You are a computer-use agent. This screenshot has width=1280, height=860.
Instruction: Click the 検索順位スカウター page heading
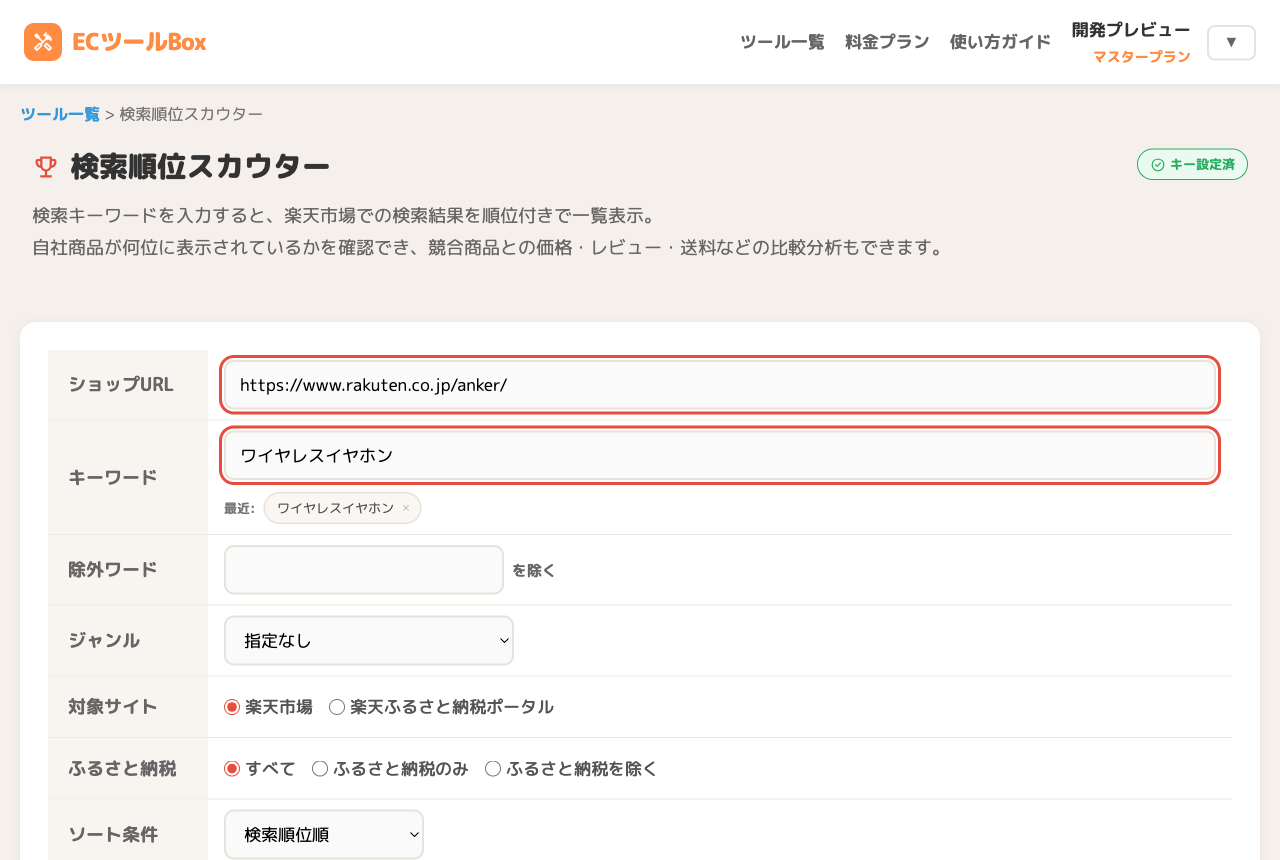[200, 167]
